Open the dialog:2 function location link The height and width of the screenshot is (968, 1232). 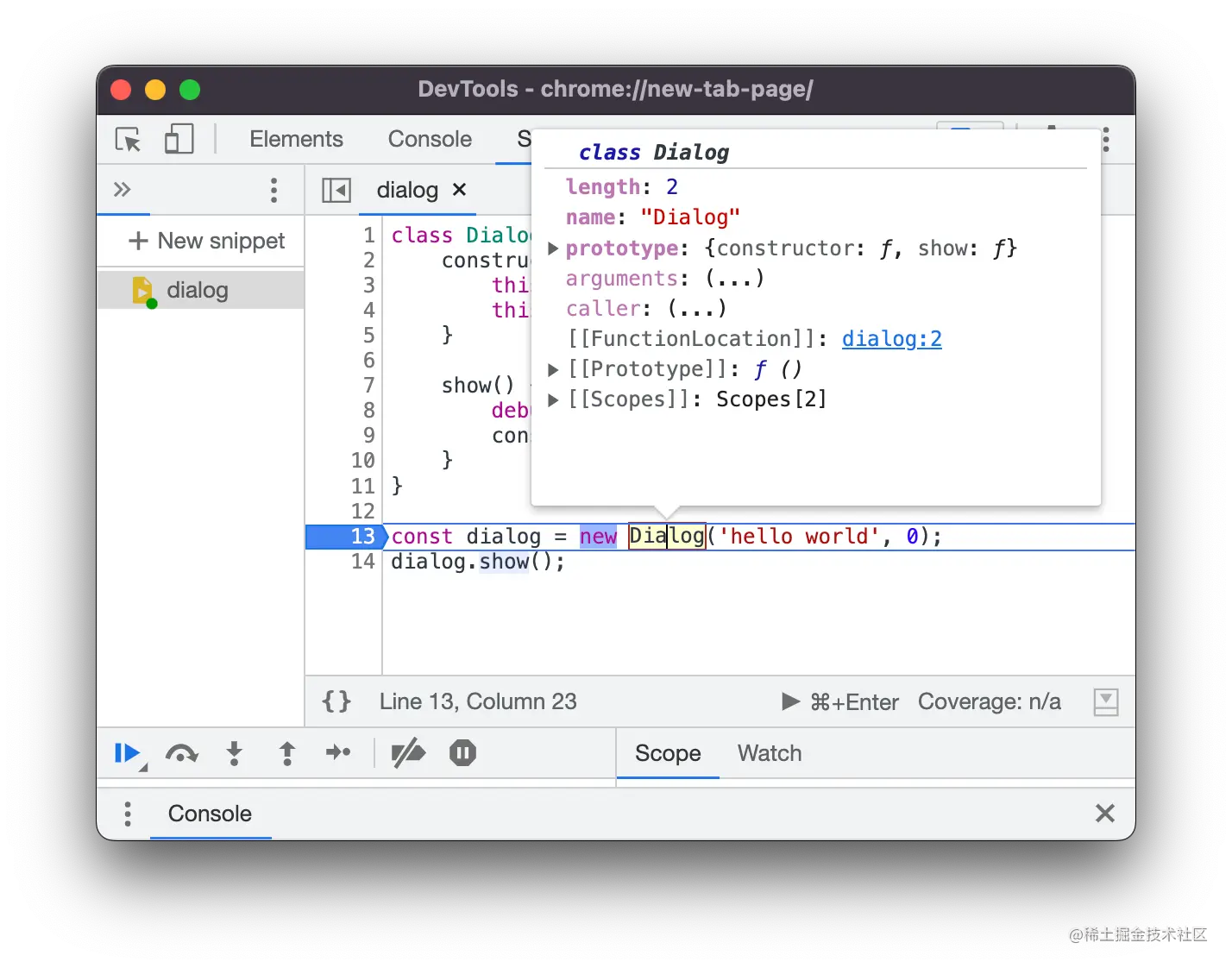(x=892, y=338)
